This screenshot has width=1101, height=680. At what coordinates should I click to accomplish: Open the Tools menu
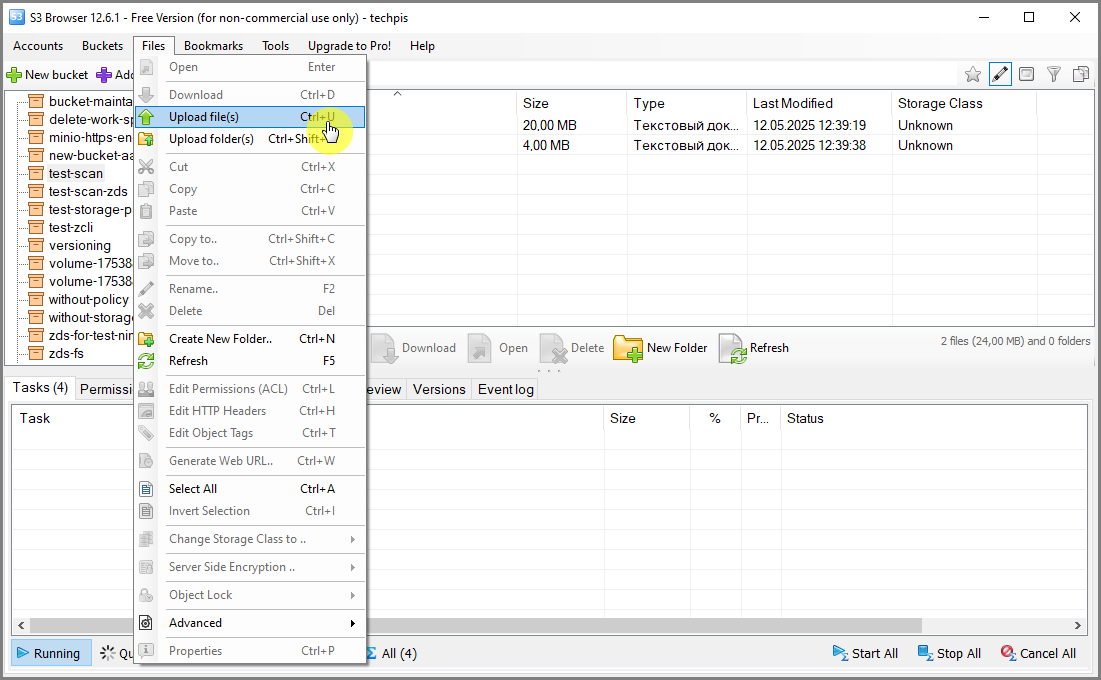point(275,46)
